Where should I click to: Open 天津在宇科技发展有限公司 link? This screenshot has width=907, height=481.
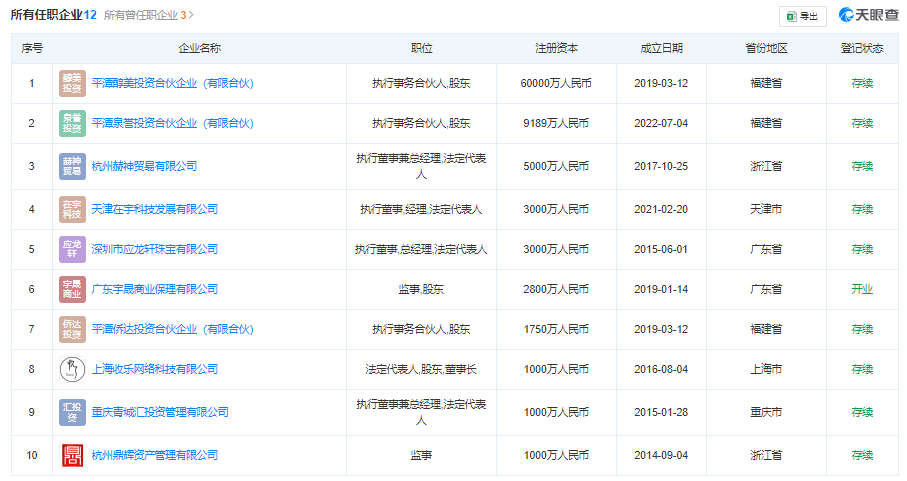tap(154, 209)
